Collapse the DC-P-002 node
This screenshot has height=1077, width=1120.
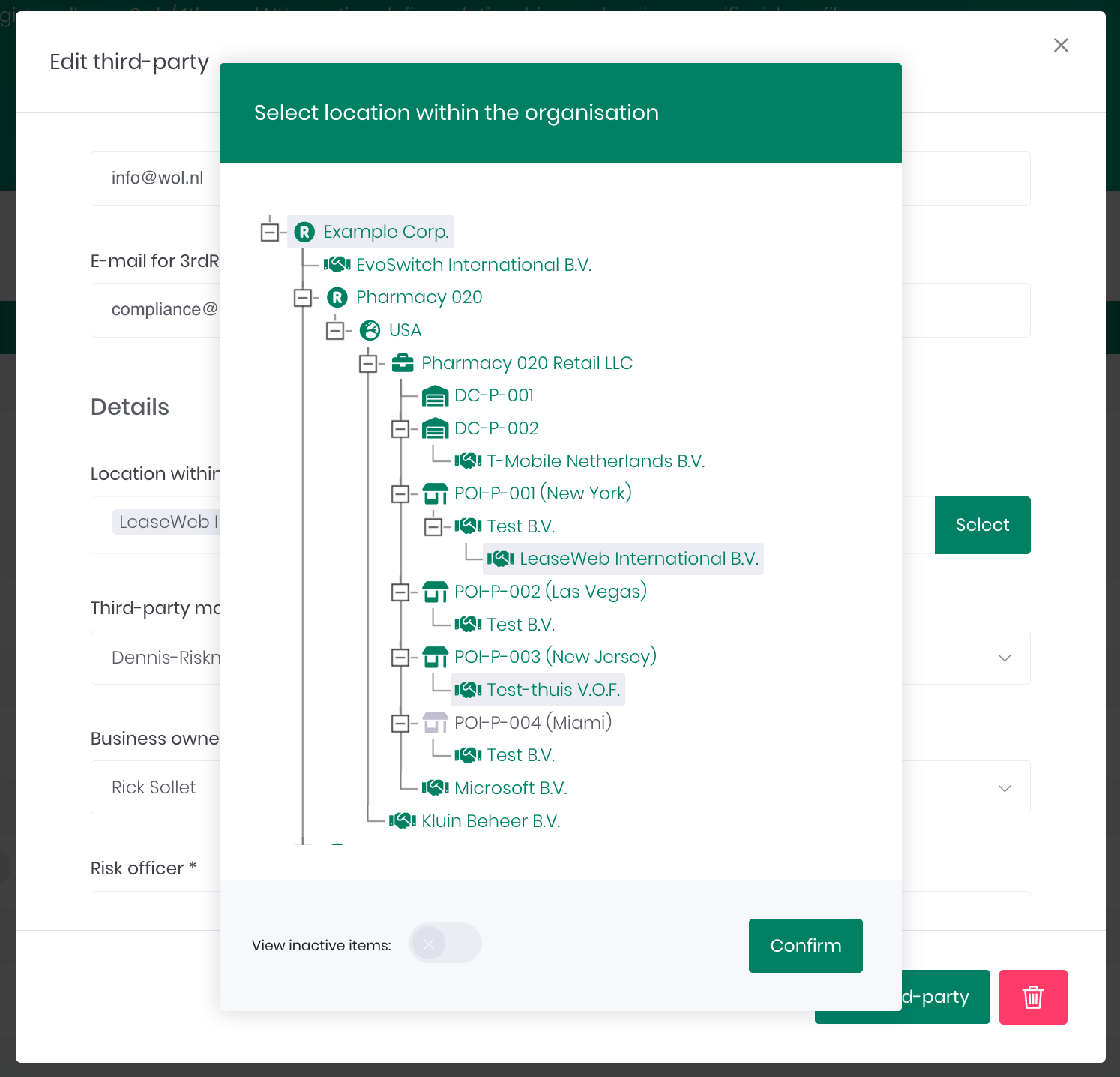tap(400, 428)
